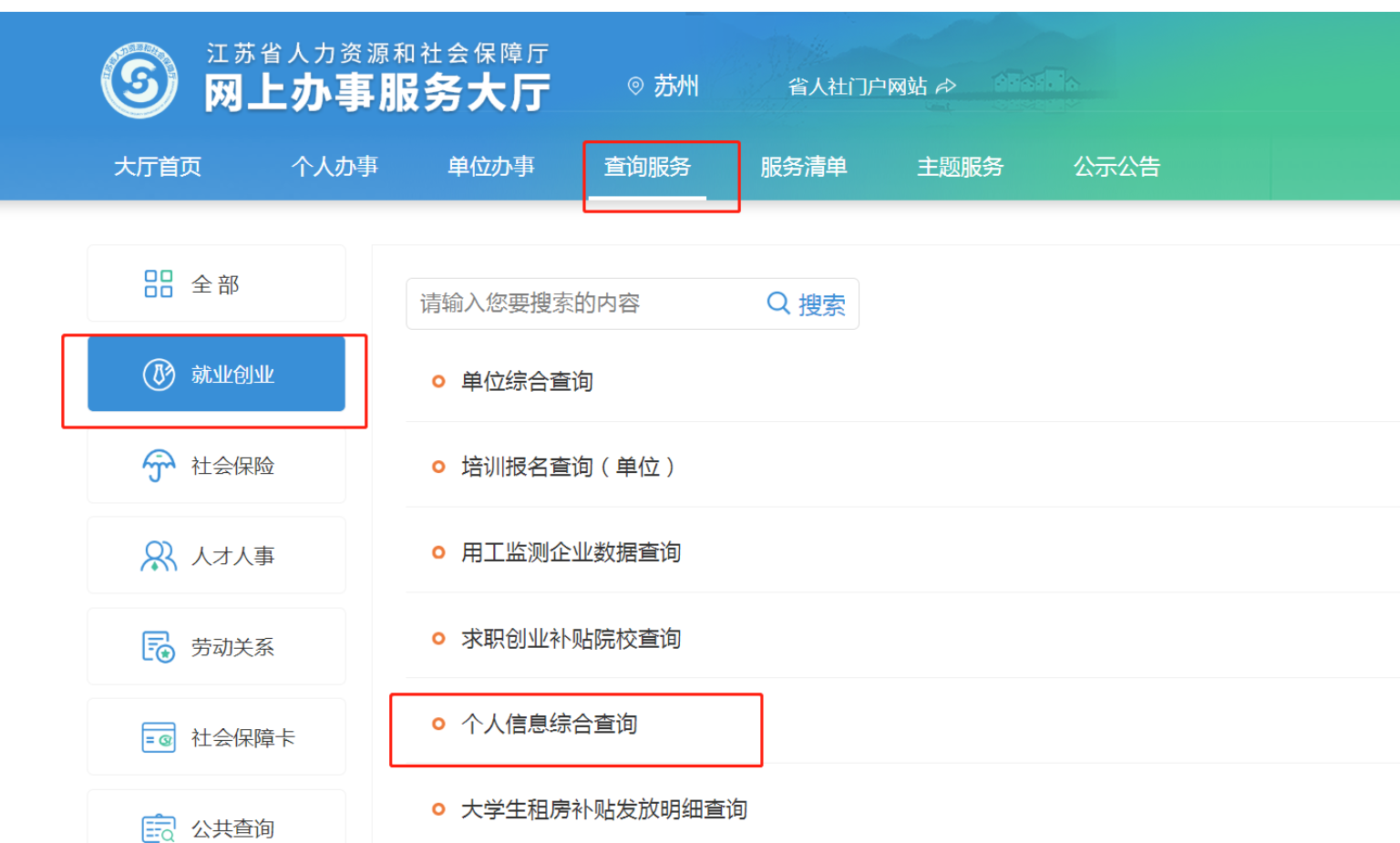This screenshot has height=843, width=1400.
Task: Click the 全部 grid icon
Action: click(159, 284)
